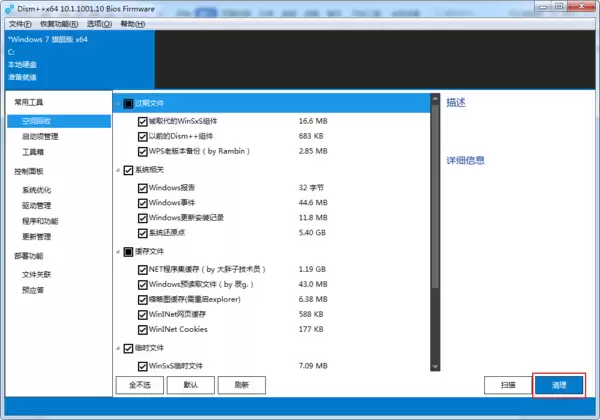
Task: Uncheck WinINet网页缓存
Action: tap(142, 315)
